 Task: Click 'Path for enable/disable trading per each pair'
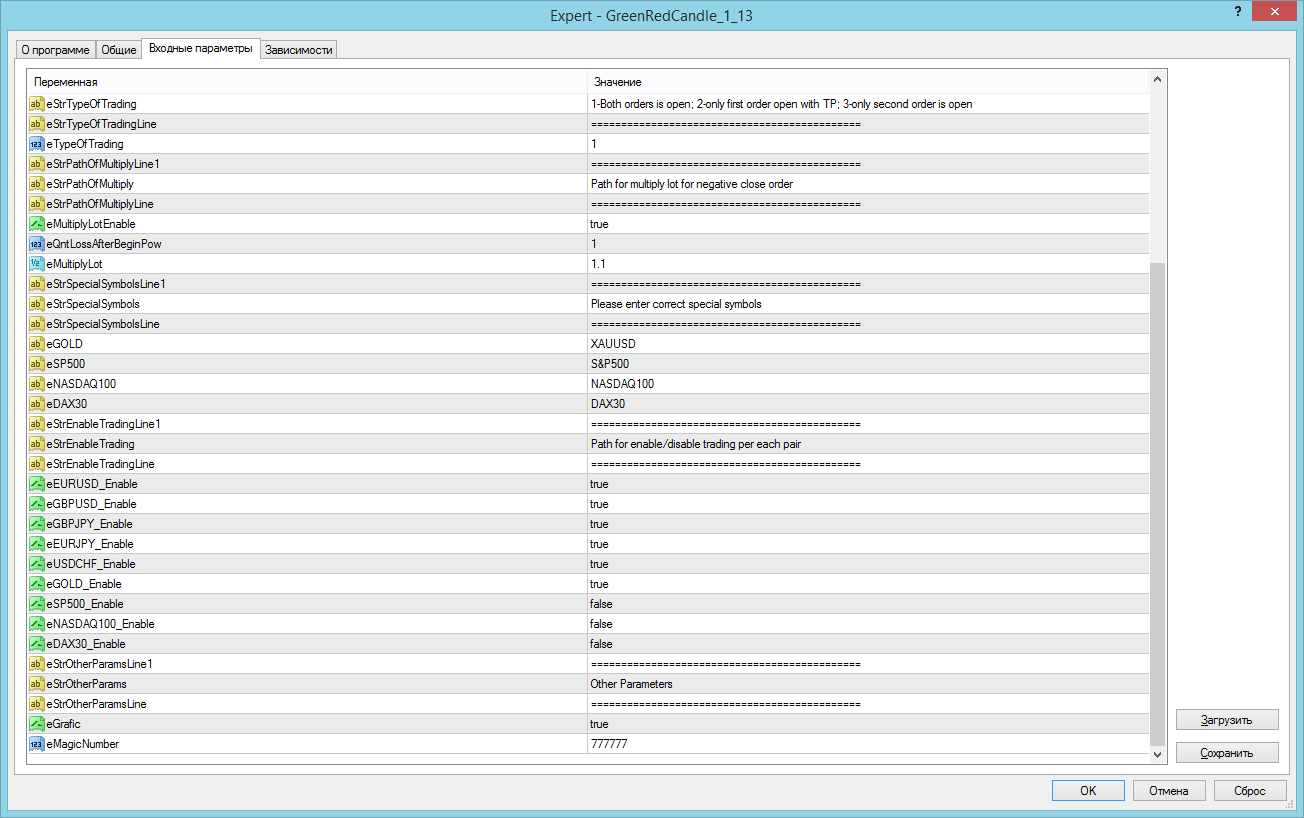coord(696,444)
